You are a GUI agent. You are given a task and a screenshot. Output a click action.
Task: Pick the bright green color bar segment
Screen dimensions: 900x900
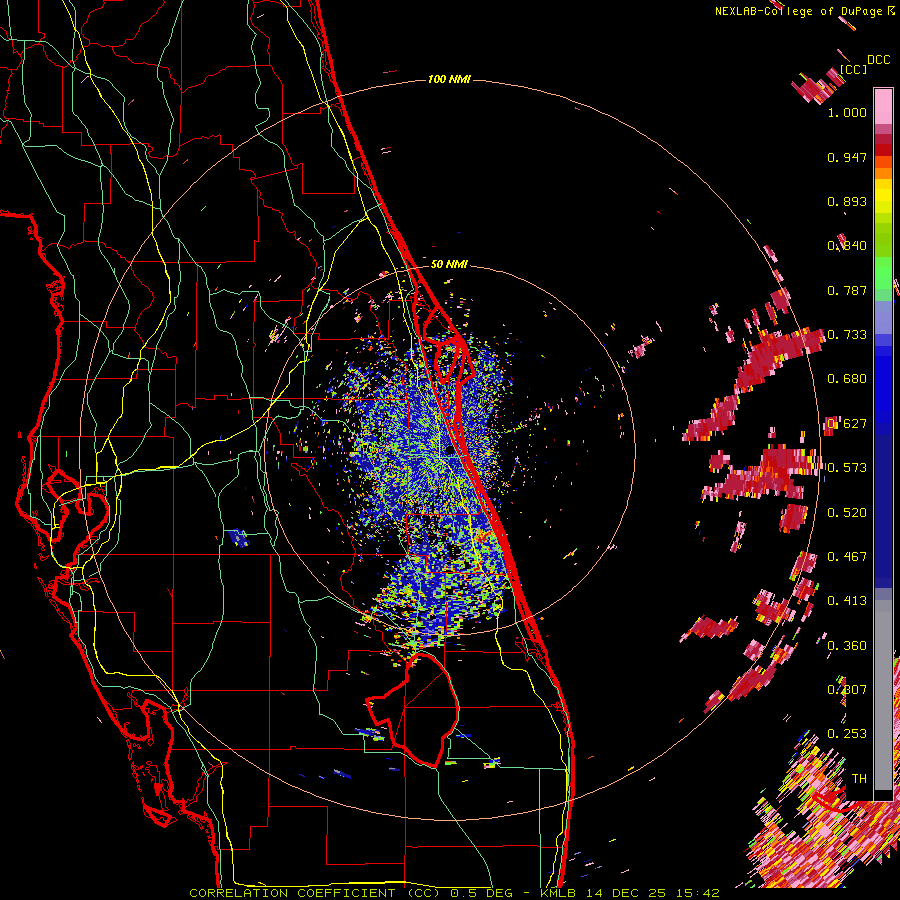click(x=883, y=273)
